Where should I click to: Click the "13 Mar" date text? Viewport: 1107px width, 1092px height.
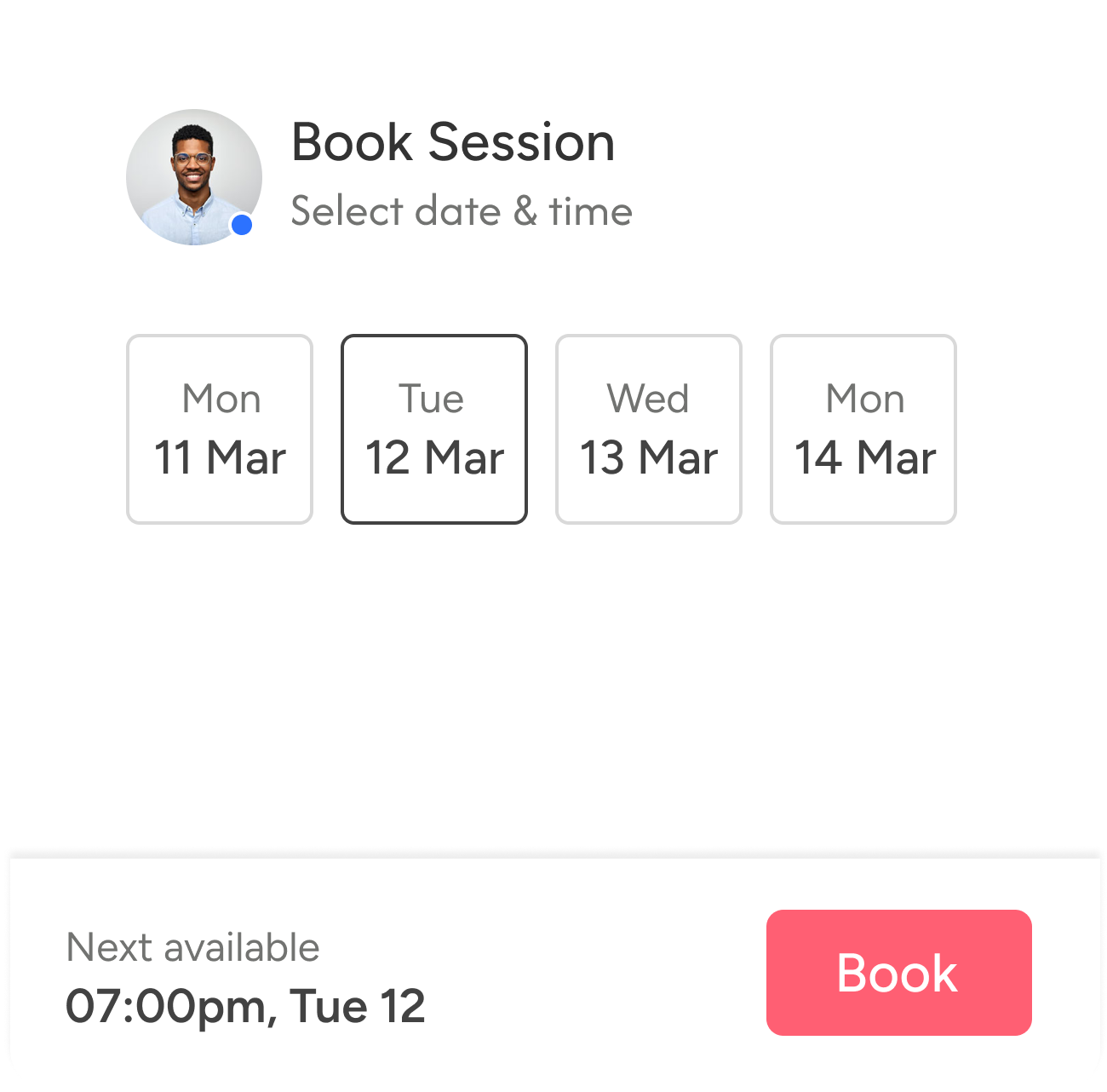[x=649, y=457]
